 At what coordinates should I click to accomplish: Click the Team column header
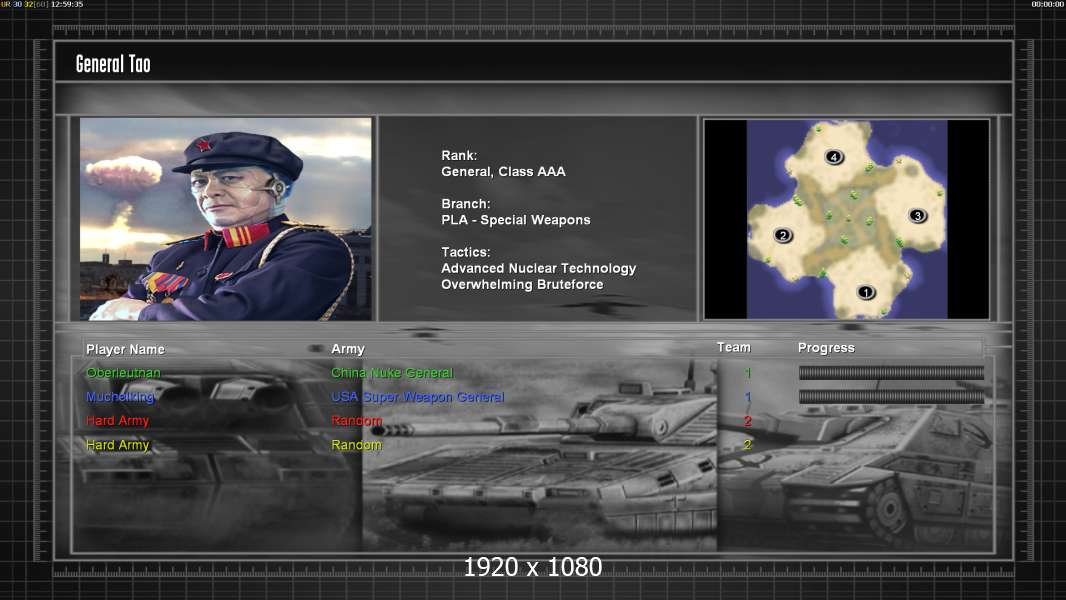[734, 347]
